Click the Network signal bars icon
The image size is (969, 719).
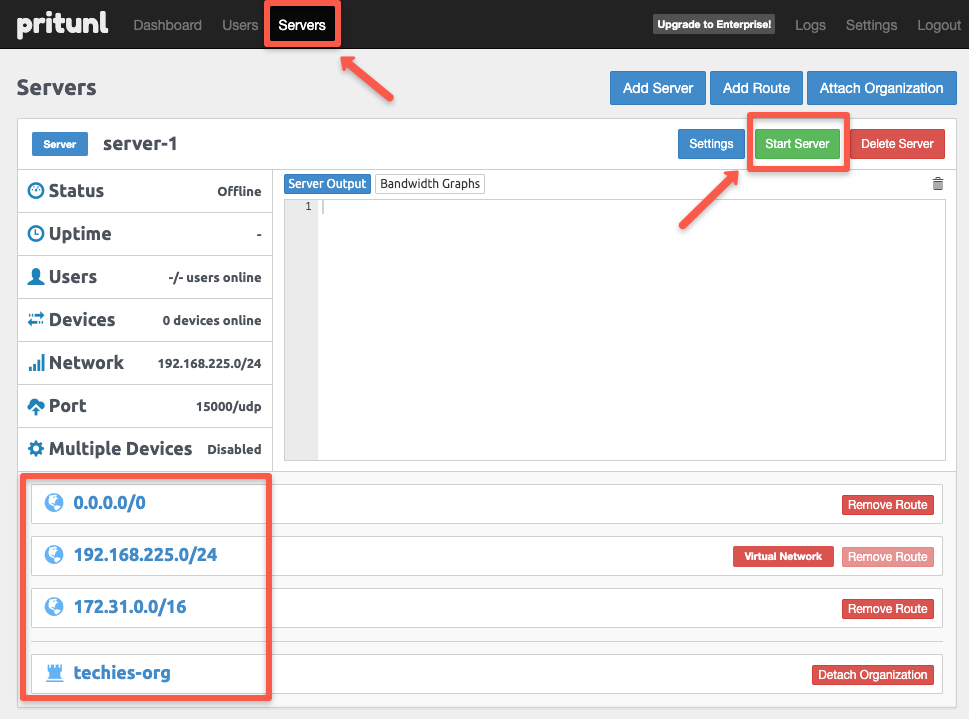(36, 363)
